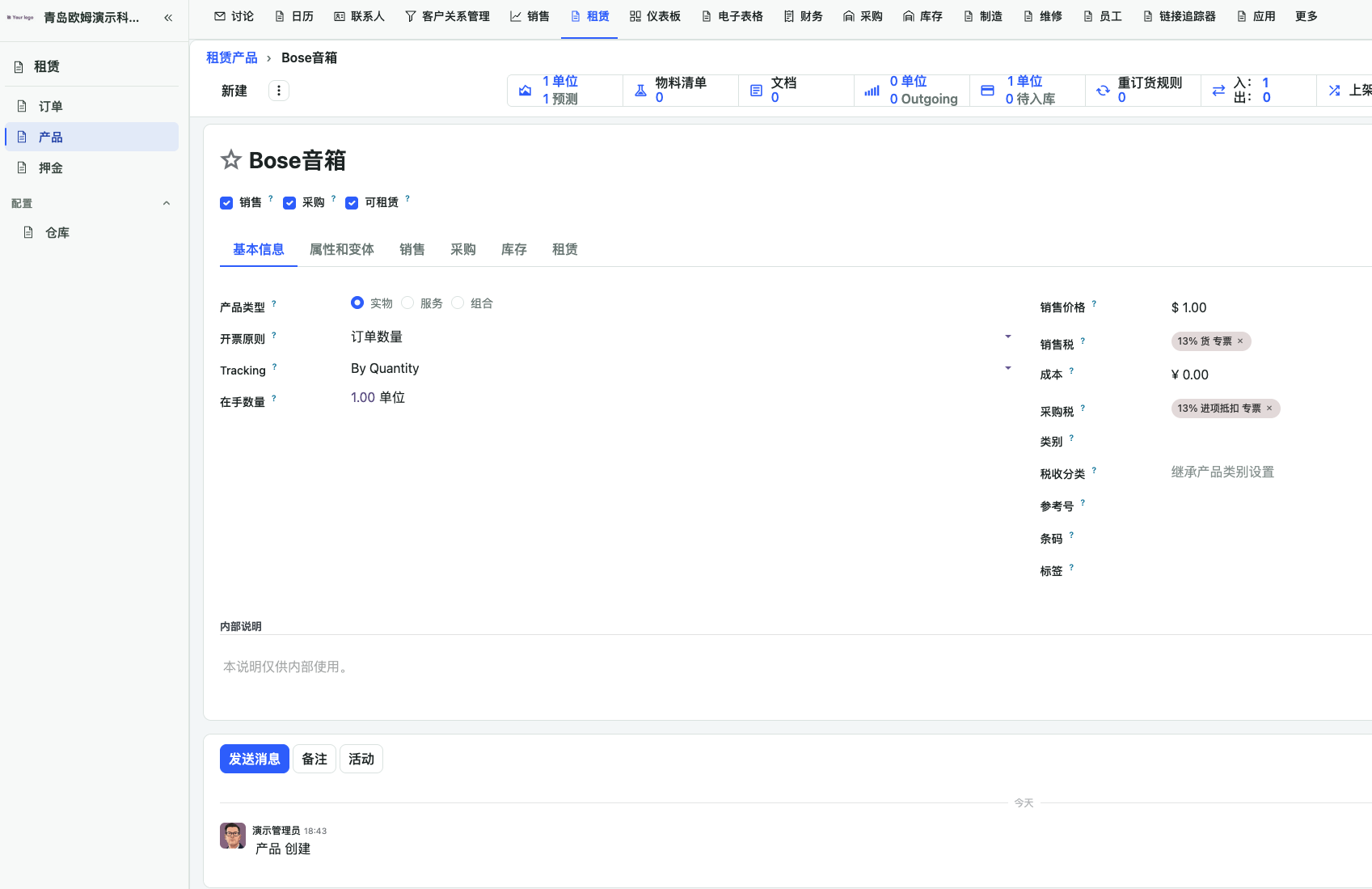This screenshot has height=889, width=1372.
Task: Click the empty 类别 category field
Action: (x=1271, y=442)
